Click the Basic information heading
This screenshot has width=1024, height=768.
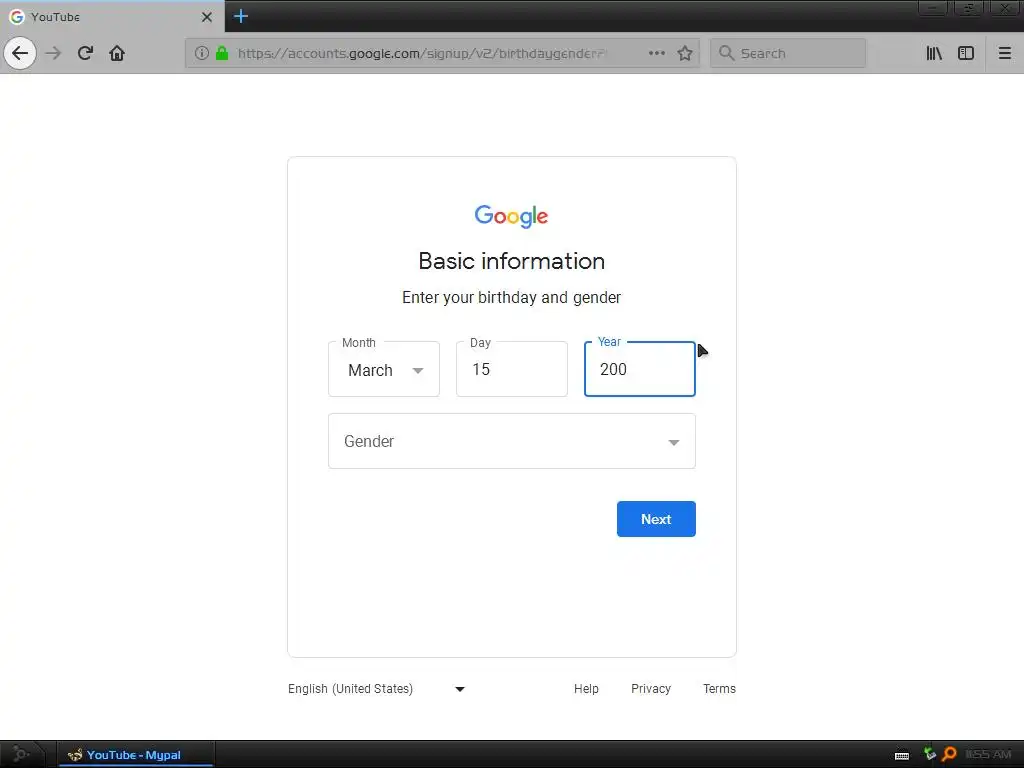511,261
